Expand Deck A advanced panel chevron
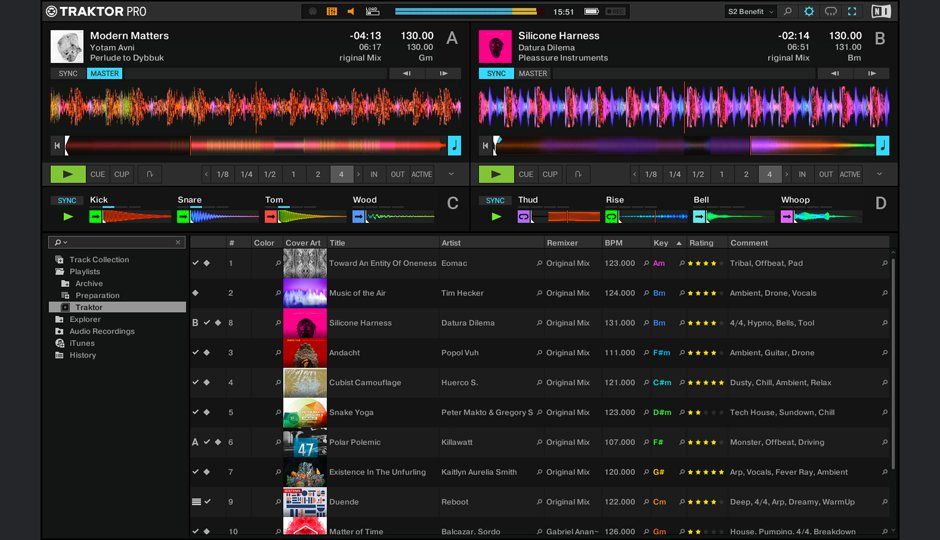This screenshot has height=540, width=940. (x=451, y=174)
